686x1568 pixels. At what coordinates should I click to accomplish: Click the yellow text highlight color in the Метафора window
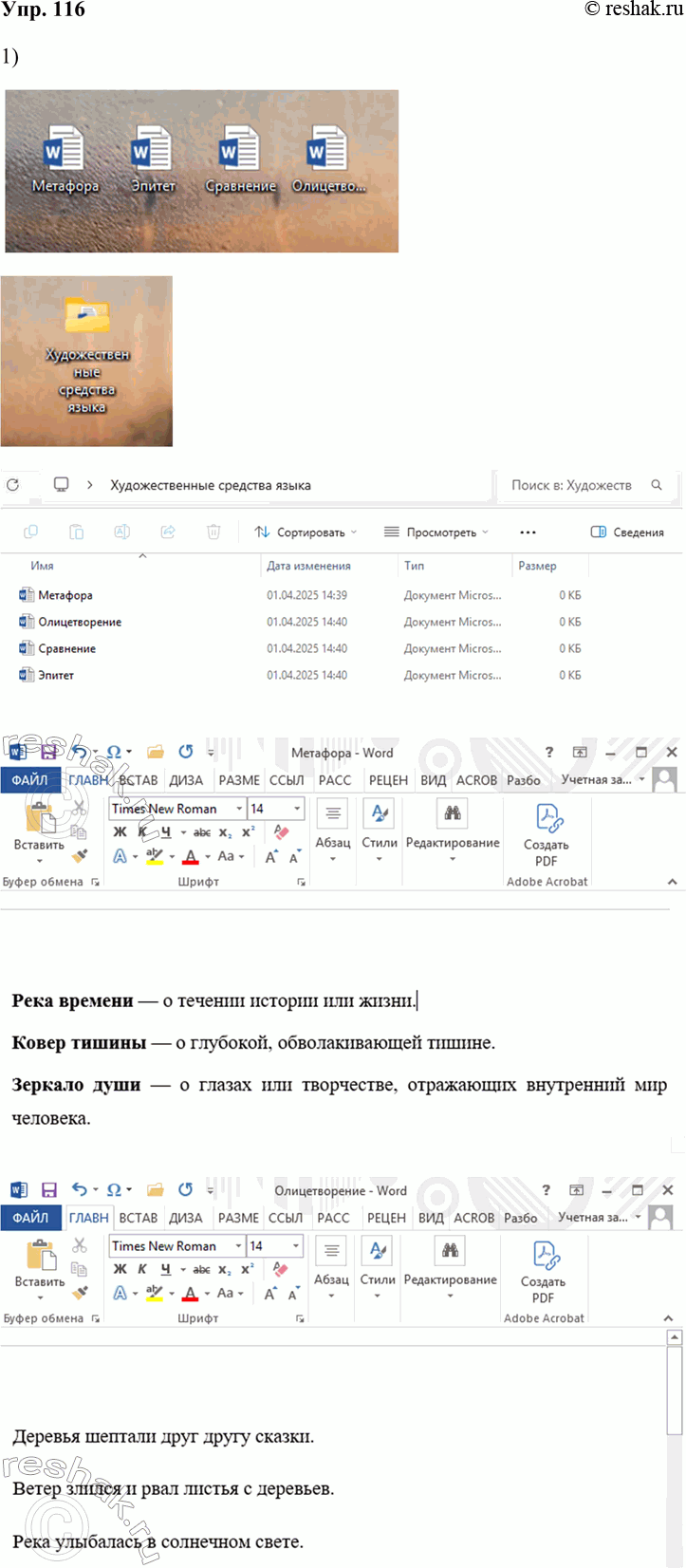[154, 856]
